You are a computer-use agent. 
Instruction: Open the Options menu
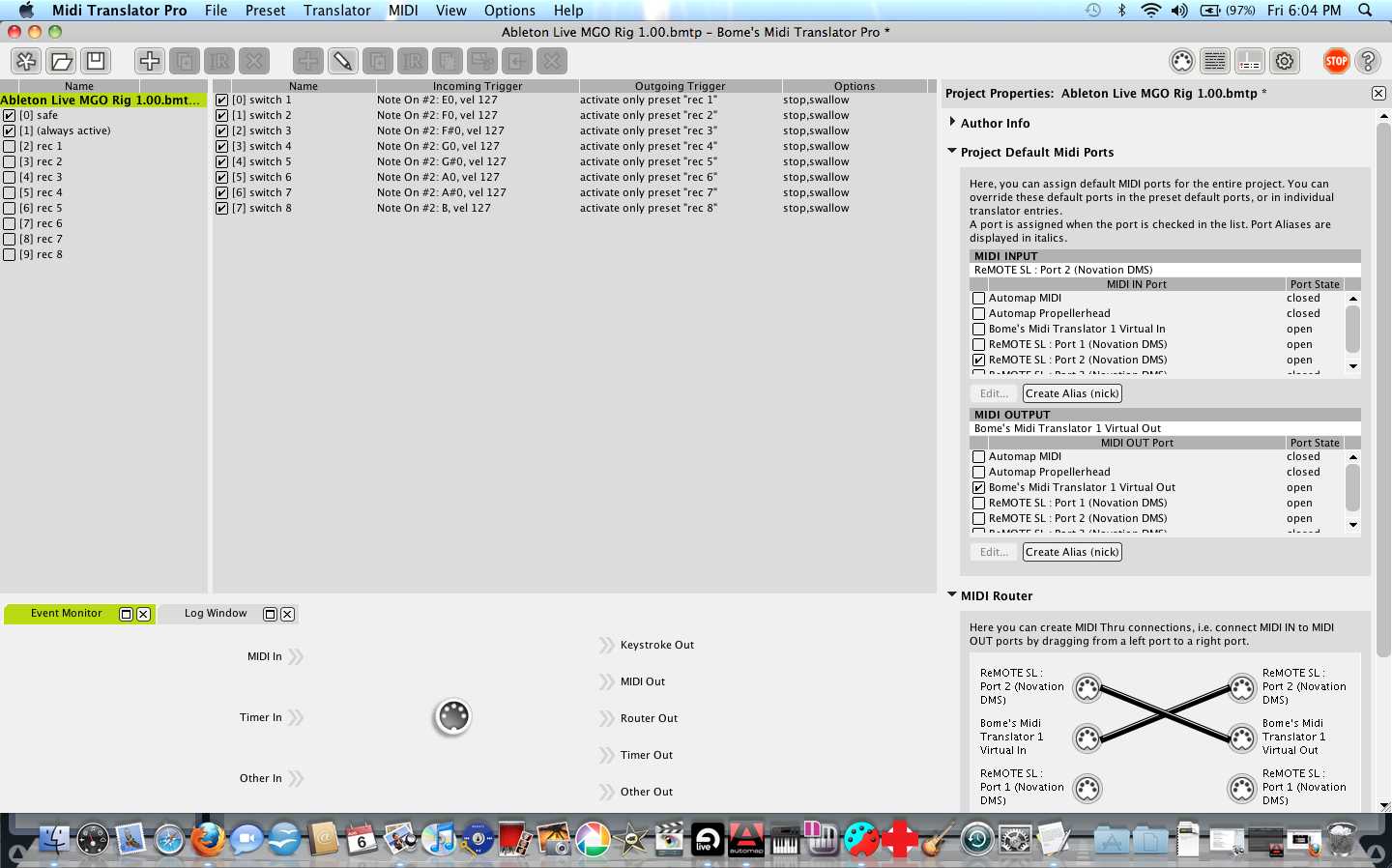pos(509,10)
